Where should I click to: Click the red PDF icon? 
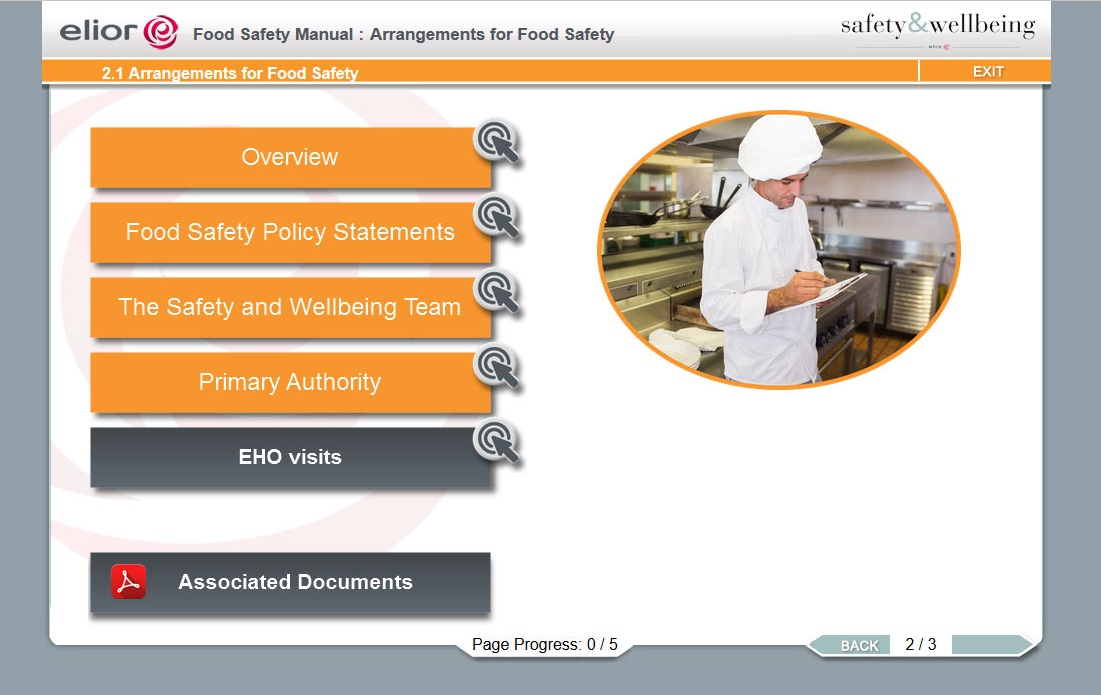[x=128, y=582]
